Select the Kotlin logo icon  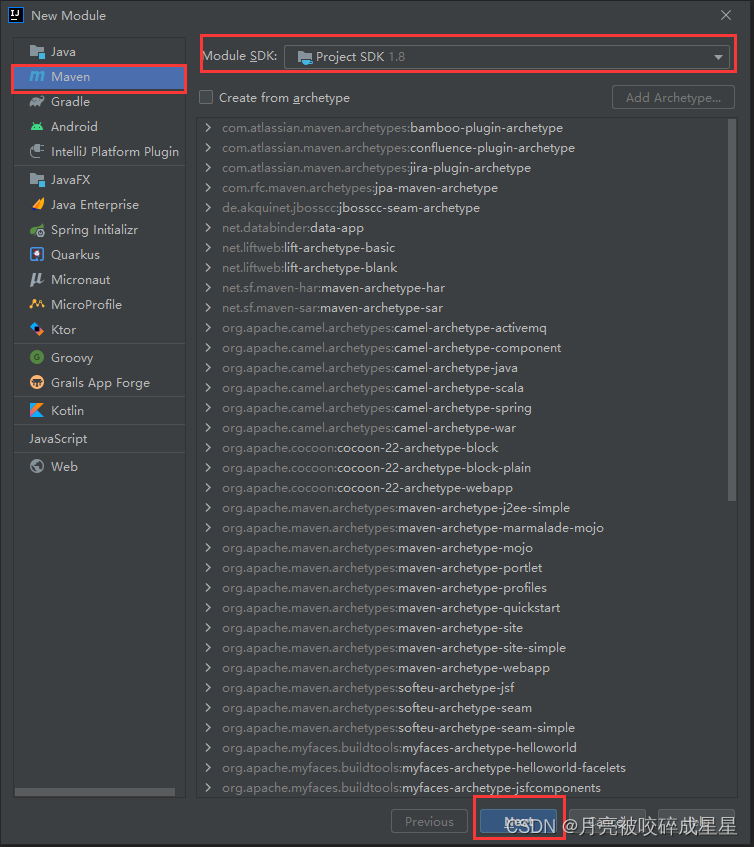37,411
